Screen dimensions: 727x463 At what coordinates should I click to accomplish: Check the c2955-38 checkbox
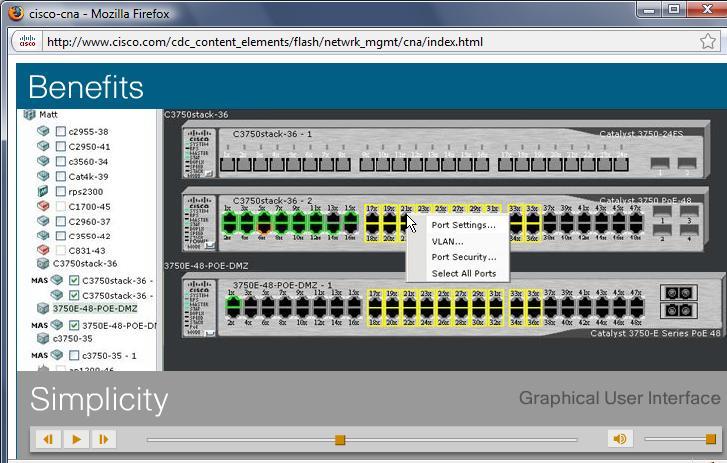(x=61, y=132)
